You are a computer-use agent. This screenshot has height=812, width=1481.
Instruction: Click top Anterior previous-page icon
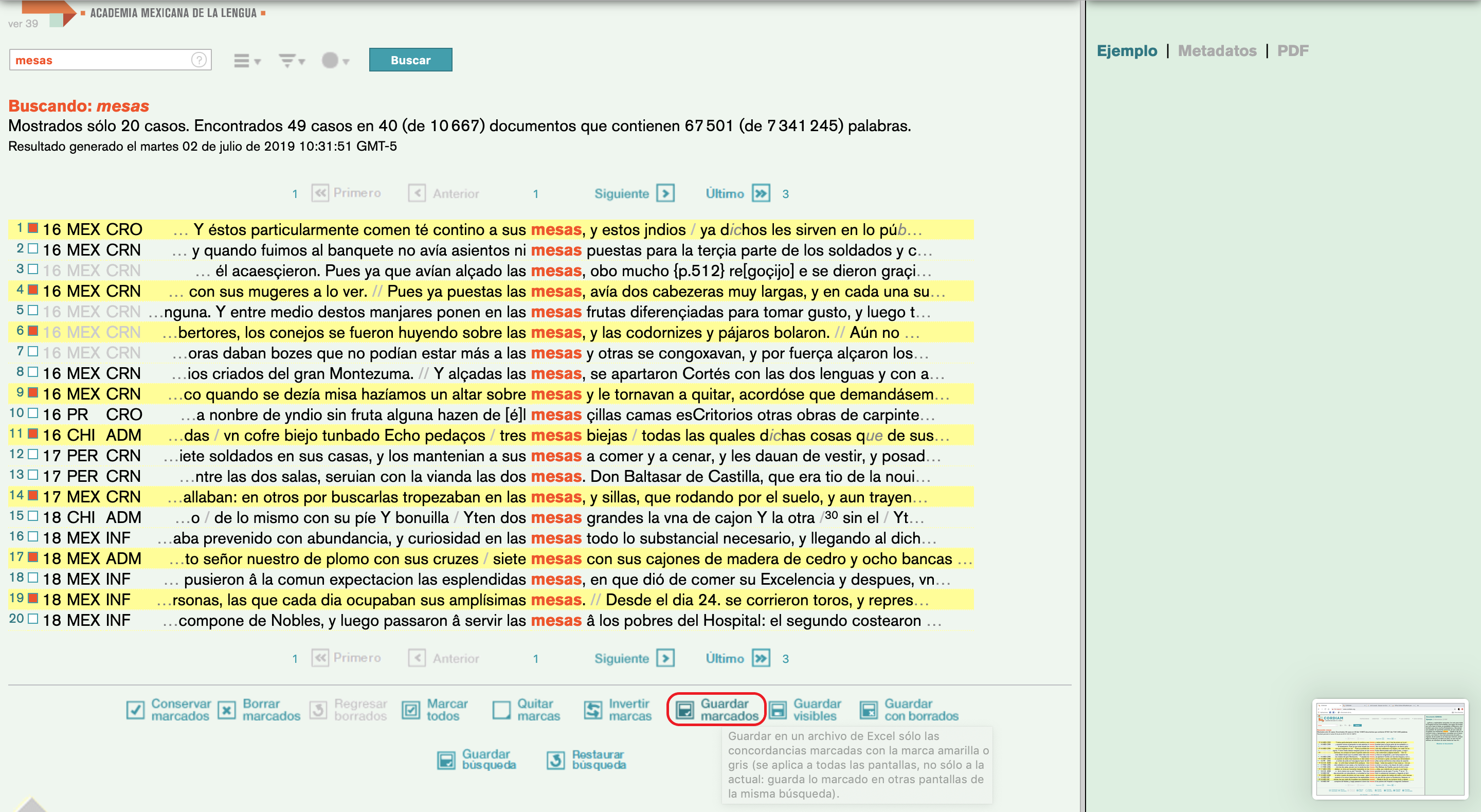[x=417, y=193]
